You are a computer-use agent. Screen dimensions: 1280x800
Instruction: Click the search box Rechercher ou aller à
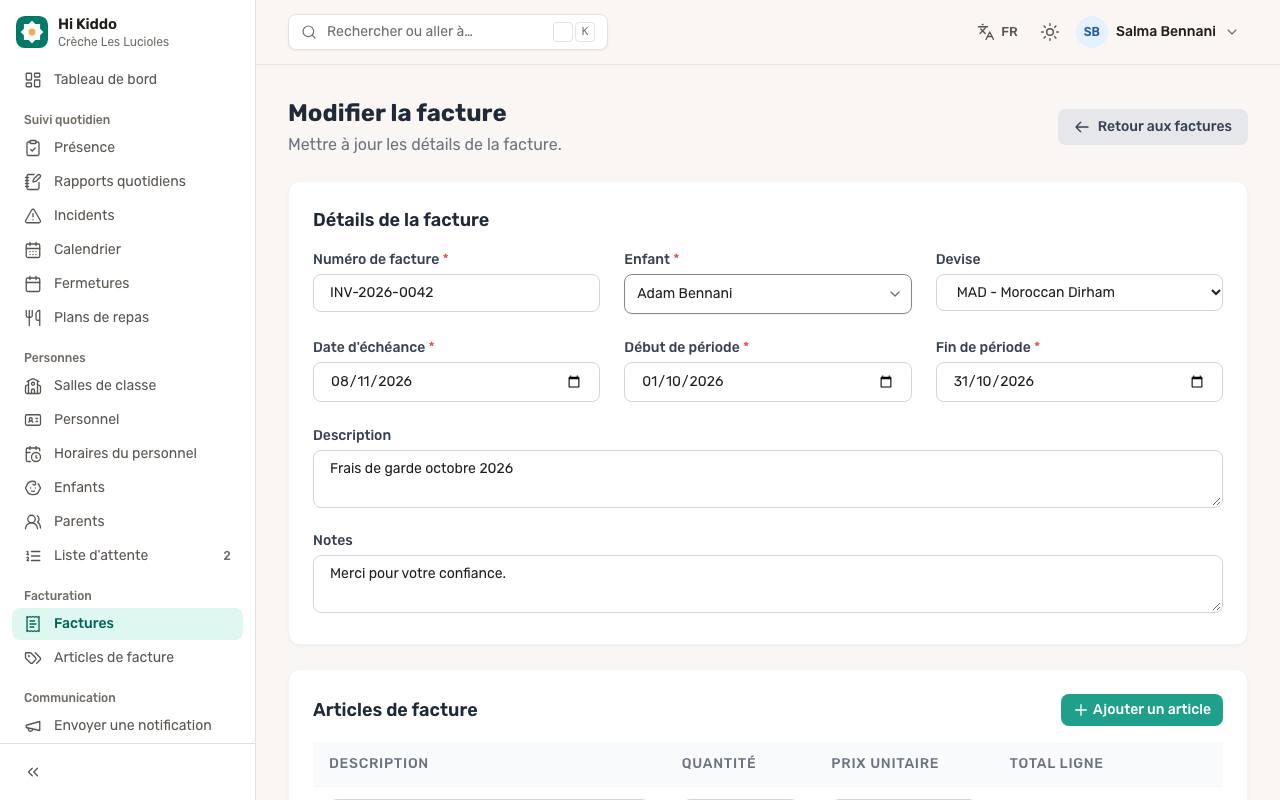(x=447, y=32)
